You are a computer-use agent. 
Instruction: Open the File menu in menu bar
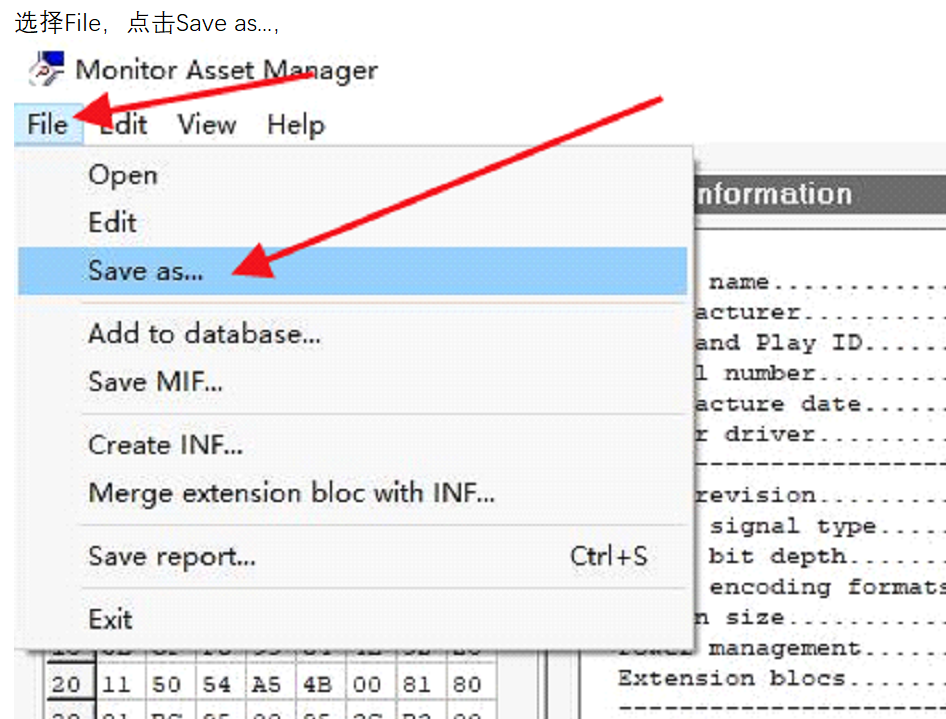pos(47,125)
